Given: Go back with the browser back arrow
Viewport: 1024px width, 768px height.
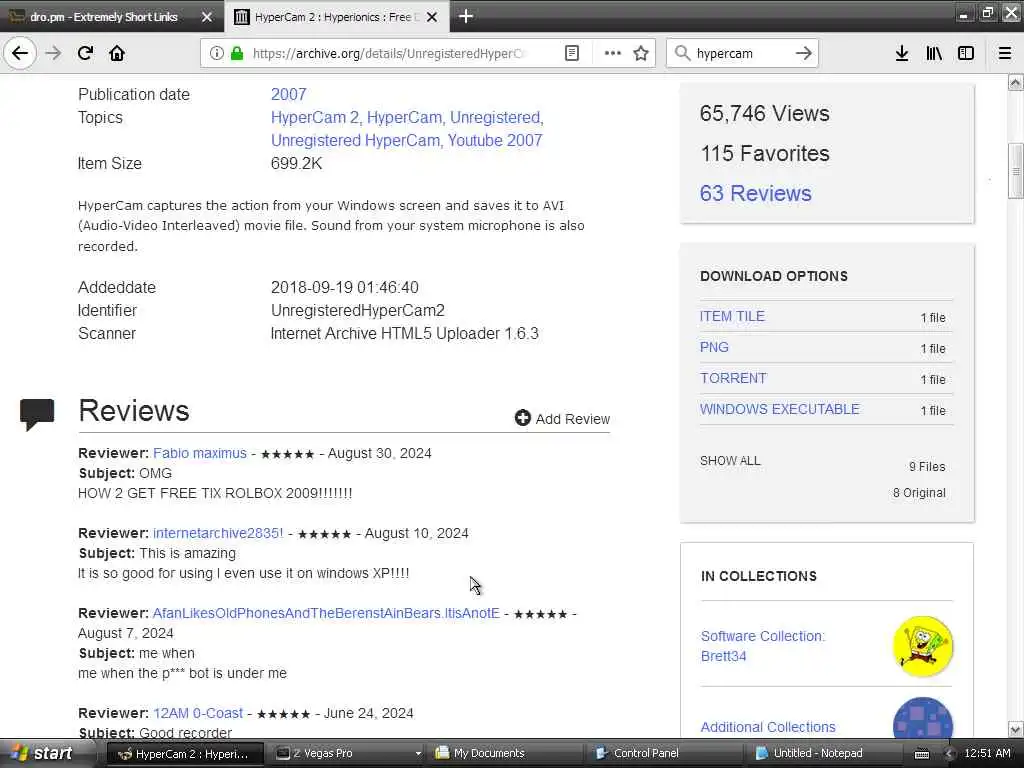Looking at the screenshot, I should (20, 53).
